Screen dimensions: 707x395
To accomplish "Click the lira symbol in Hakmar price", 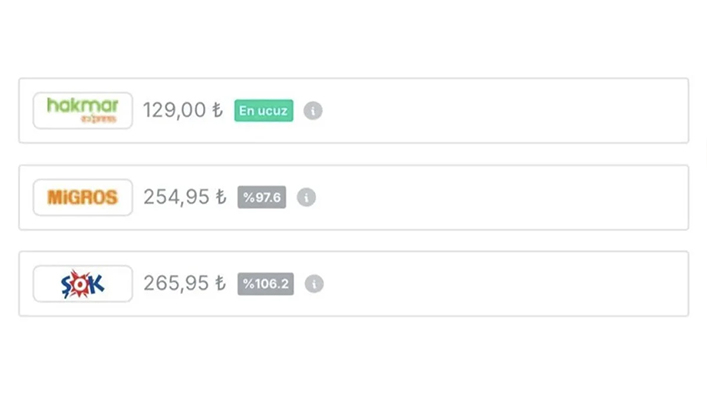I will tap(218, 110).
